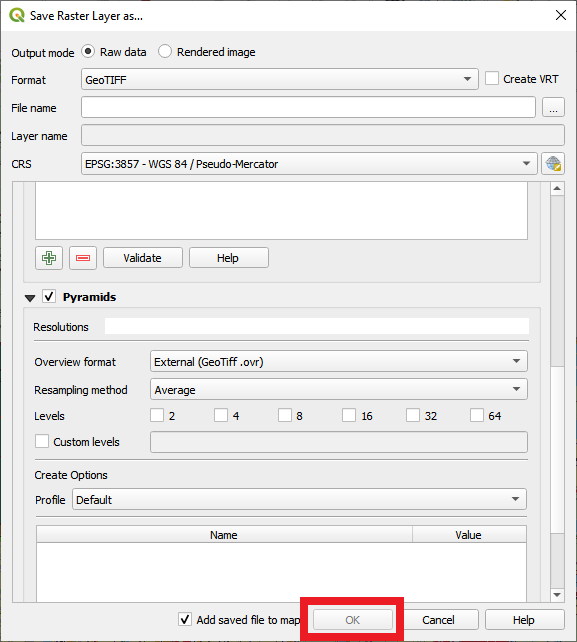Viewport: 577px width, 642px height.
Task: Click into the File name field
Action: tap(308, 107)
